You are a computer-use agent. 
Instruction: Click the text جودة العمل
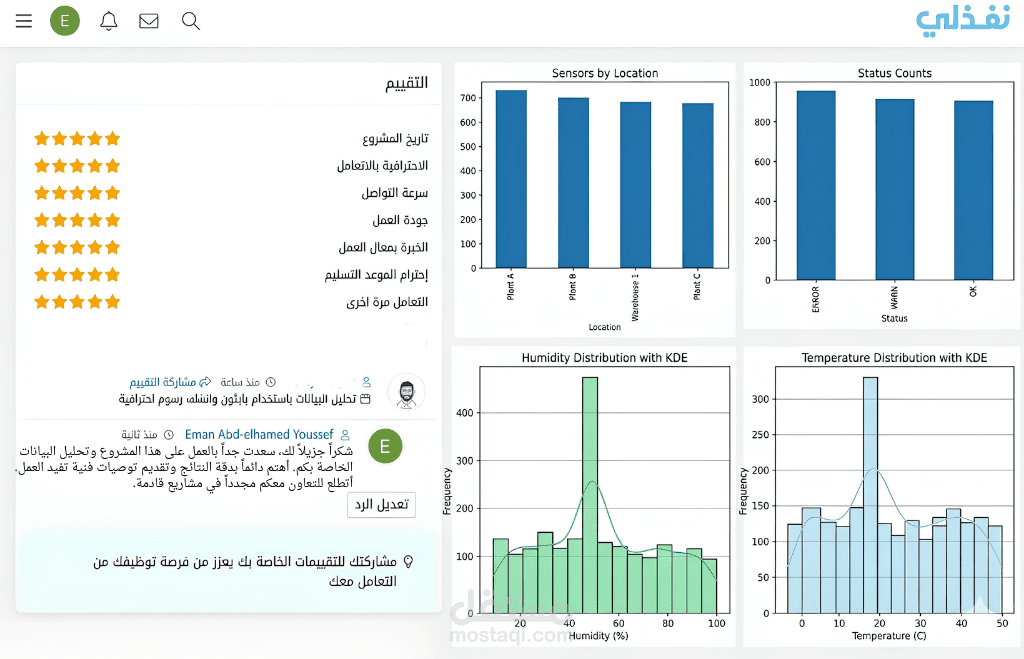pyautogui.click(x=400, y=220)
